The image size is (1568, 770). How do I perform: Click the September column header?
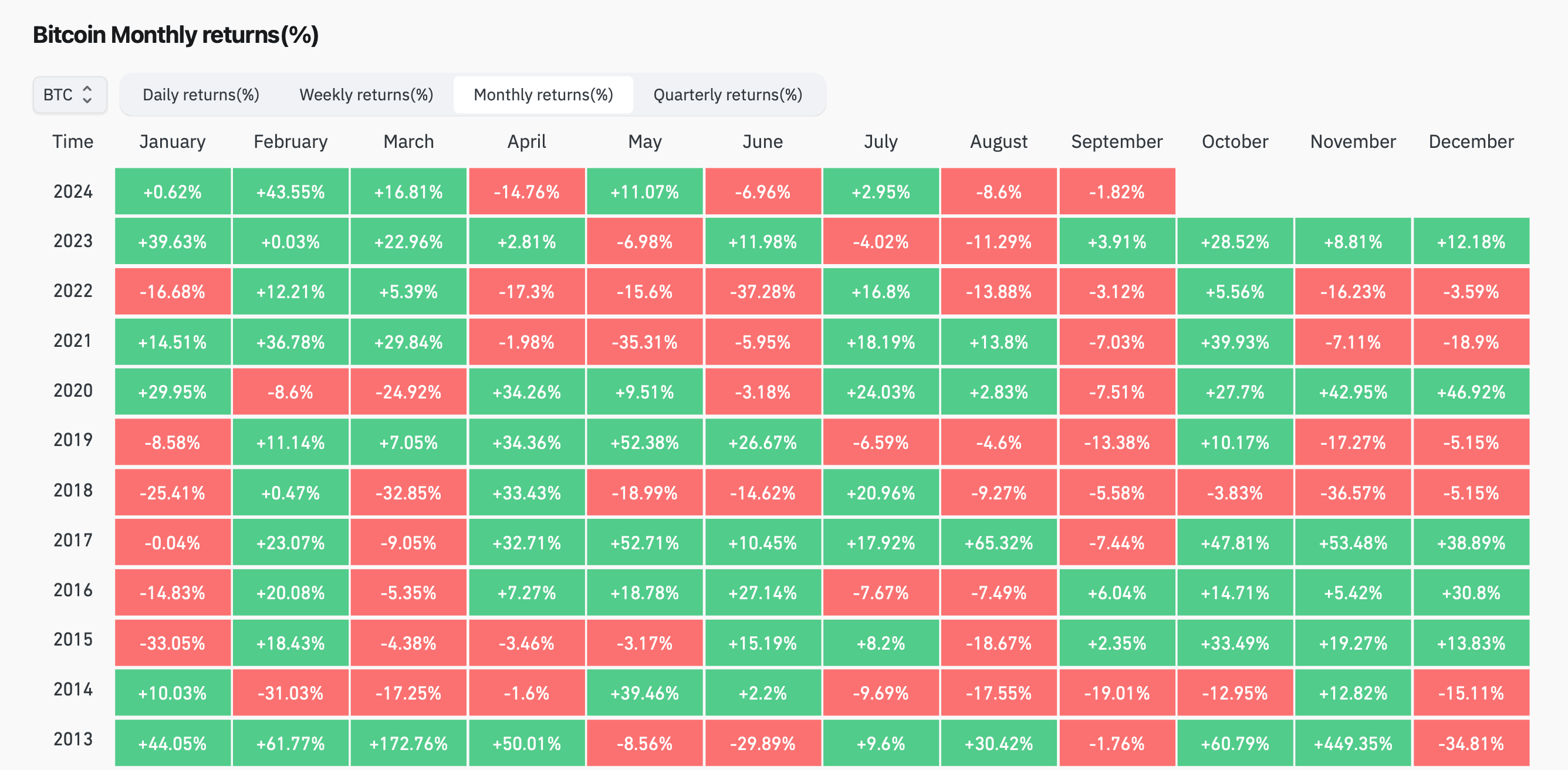coord(1116,142)
